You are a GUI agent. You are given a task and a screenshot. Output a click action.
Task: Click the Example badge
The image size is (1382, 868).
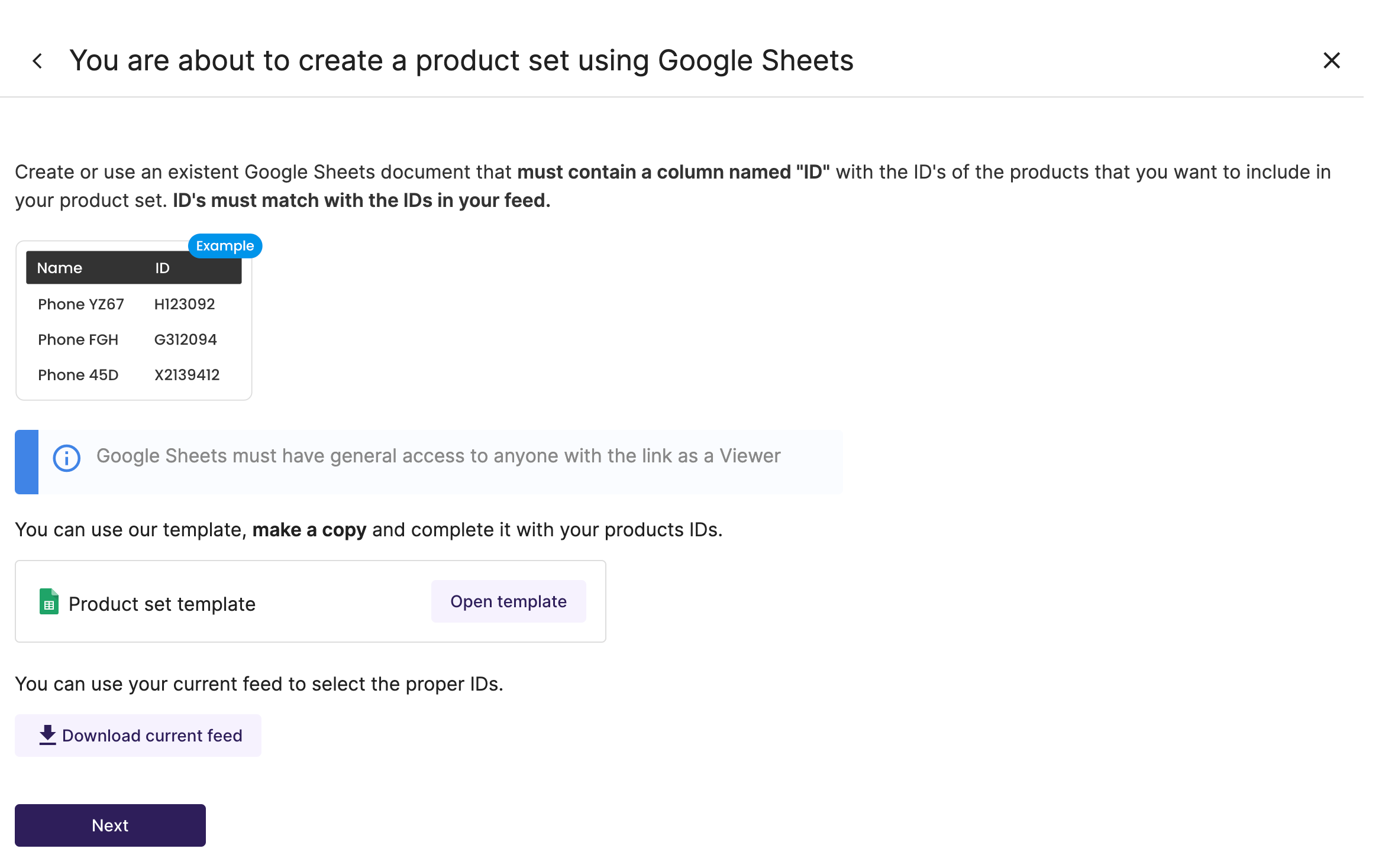[225, 246]
